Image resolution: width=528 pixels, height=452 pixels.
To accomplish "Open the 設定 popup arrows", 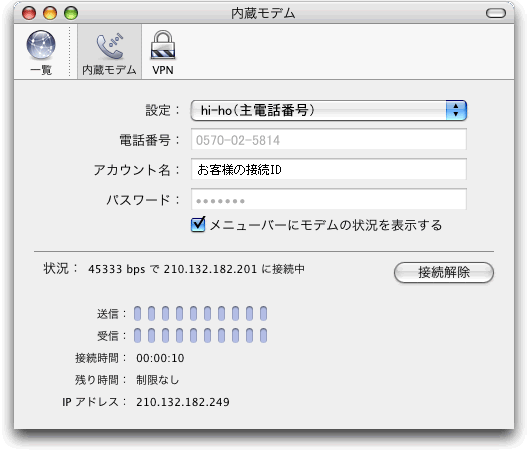I will [456, 110].
